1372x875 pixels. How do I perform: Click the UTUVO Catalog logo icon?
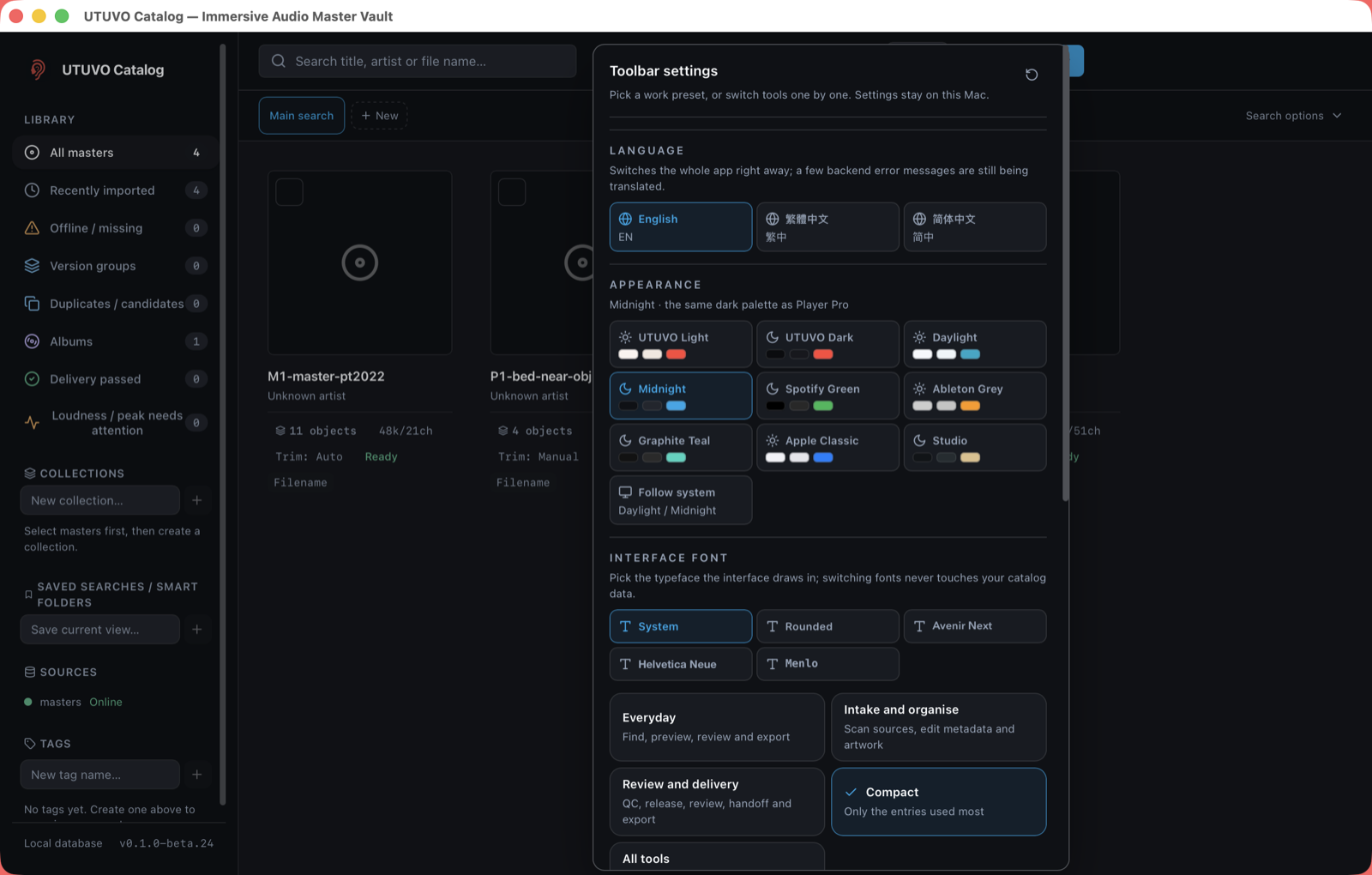tap(38, 69)
